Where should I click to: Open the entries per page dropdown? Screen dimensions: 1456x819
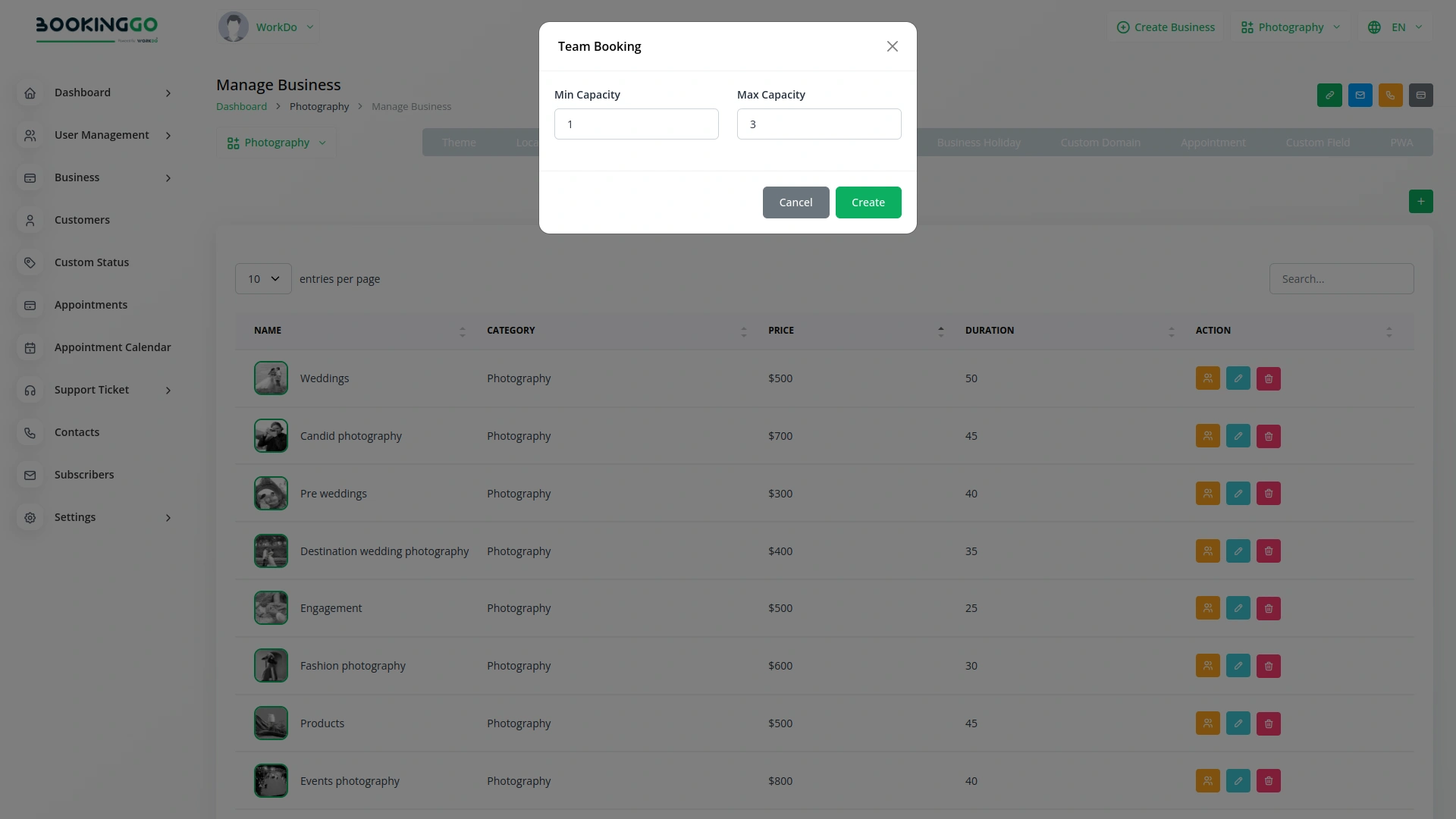[262, 278]
